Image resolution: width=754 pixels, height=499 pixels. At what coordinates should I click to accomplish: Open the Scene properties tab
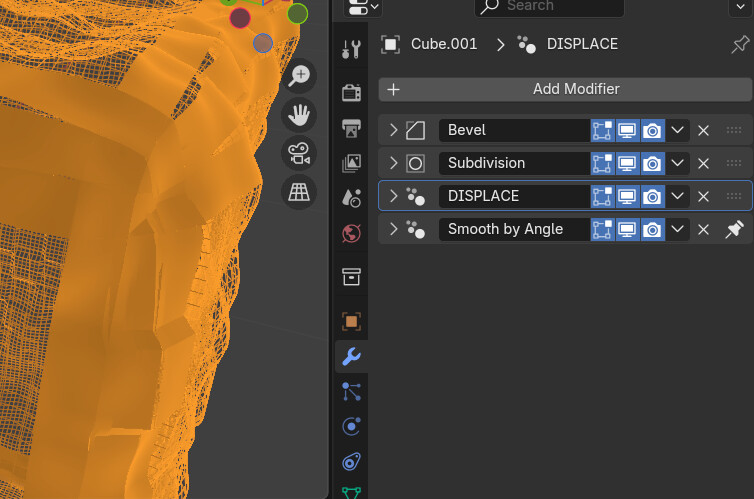[x=352, y=198]
